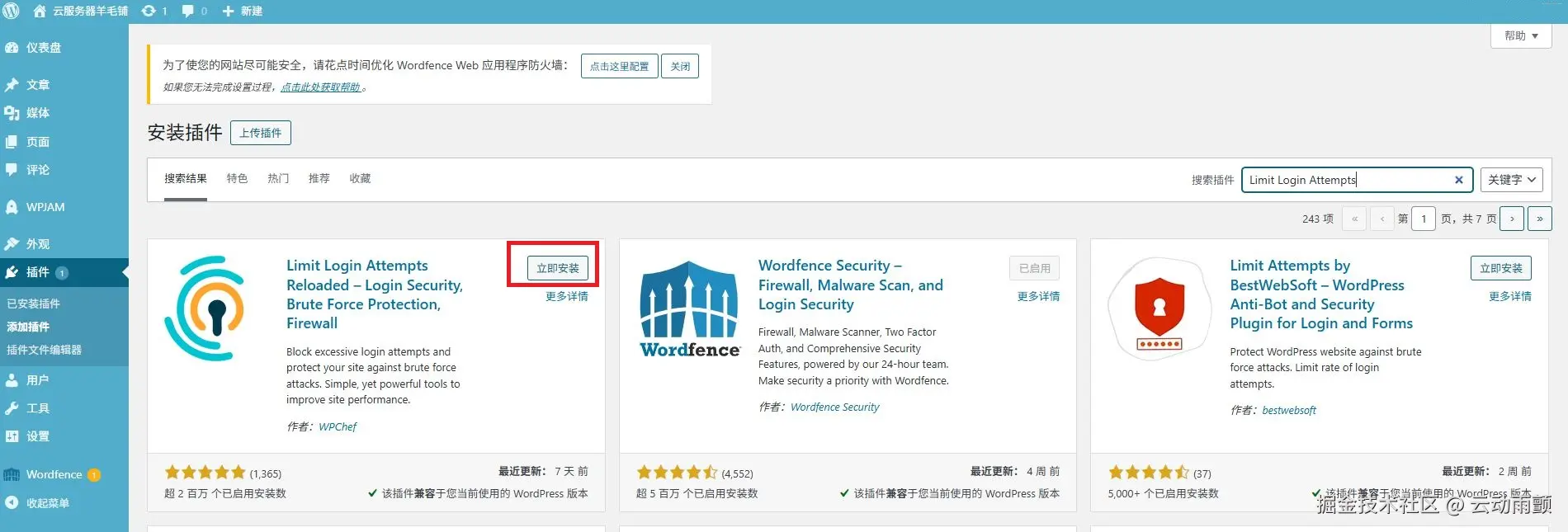
Task: Click the WPJAM icon in sidebar
Action: click(x=12, y=207)
